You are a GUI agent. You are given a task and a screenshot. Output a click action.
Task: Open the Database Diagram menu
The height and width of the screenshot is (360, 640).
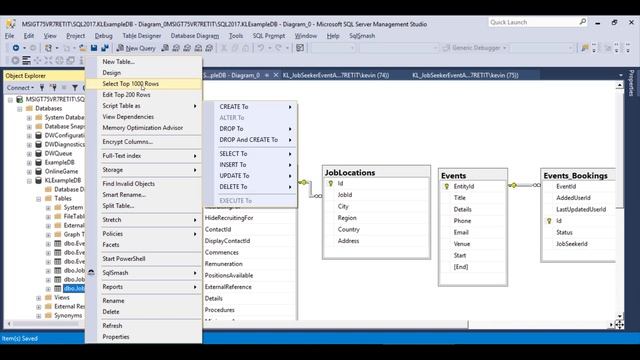194,36
